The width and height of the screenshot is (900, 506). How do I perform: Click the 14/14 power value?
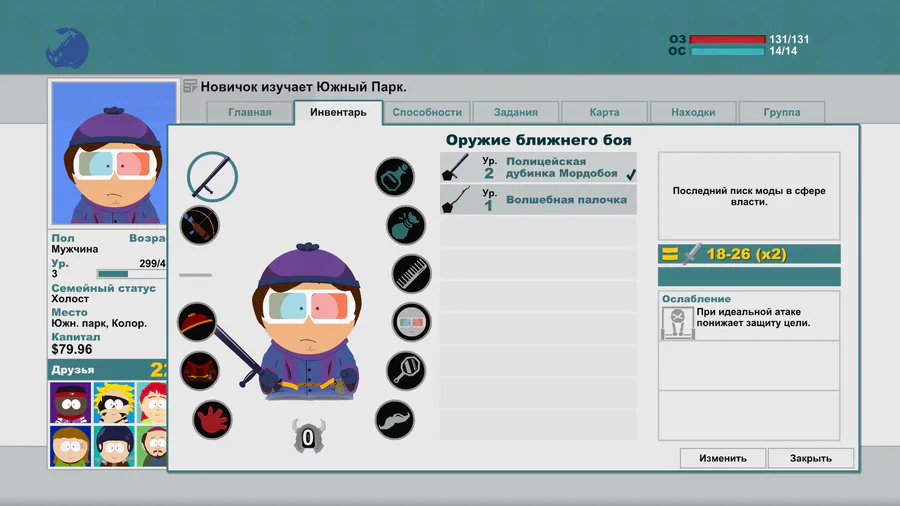(783, 51)
